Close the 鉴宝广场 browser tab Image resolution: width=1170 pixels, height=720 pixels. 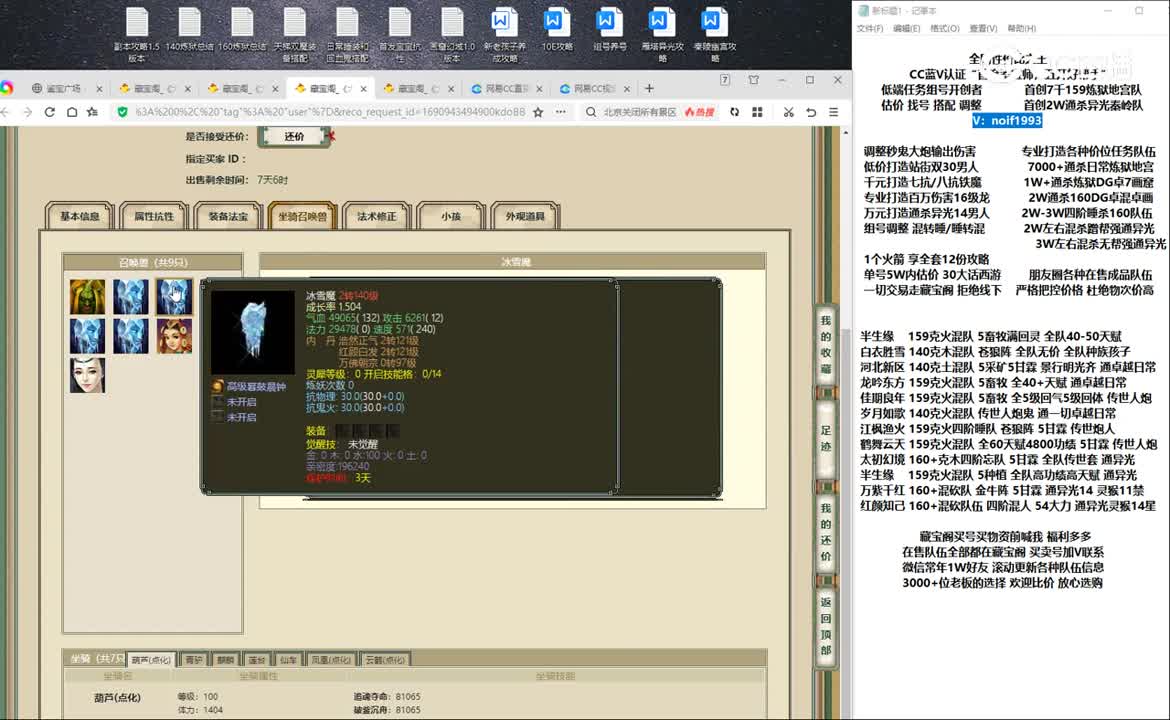click(98, 88)
